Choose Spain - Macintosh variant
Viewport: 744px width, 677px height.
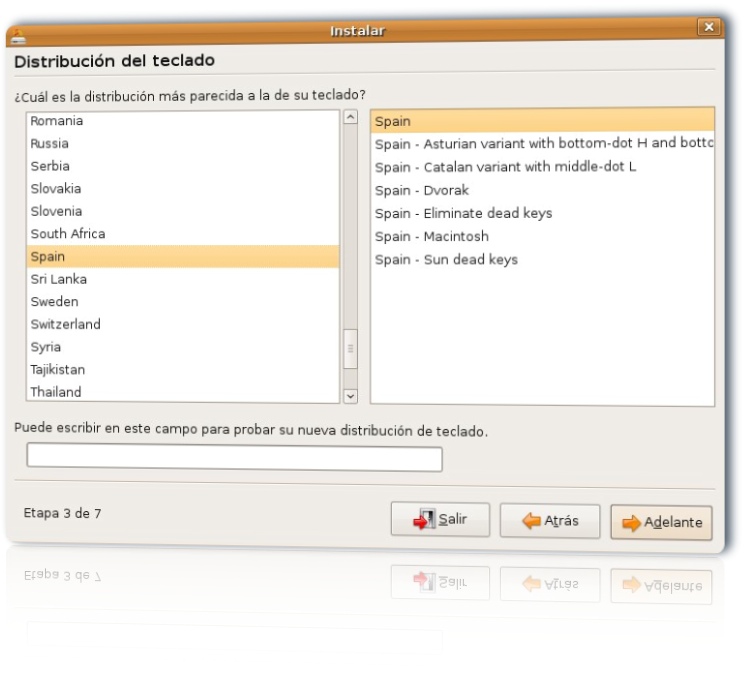pos(432,236)
